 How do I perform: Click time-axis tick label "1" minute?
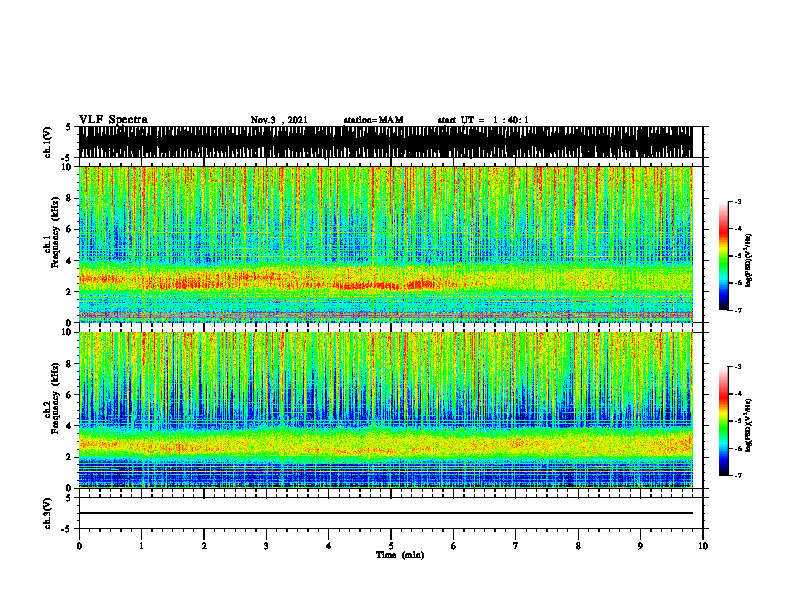141,546
